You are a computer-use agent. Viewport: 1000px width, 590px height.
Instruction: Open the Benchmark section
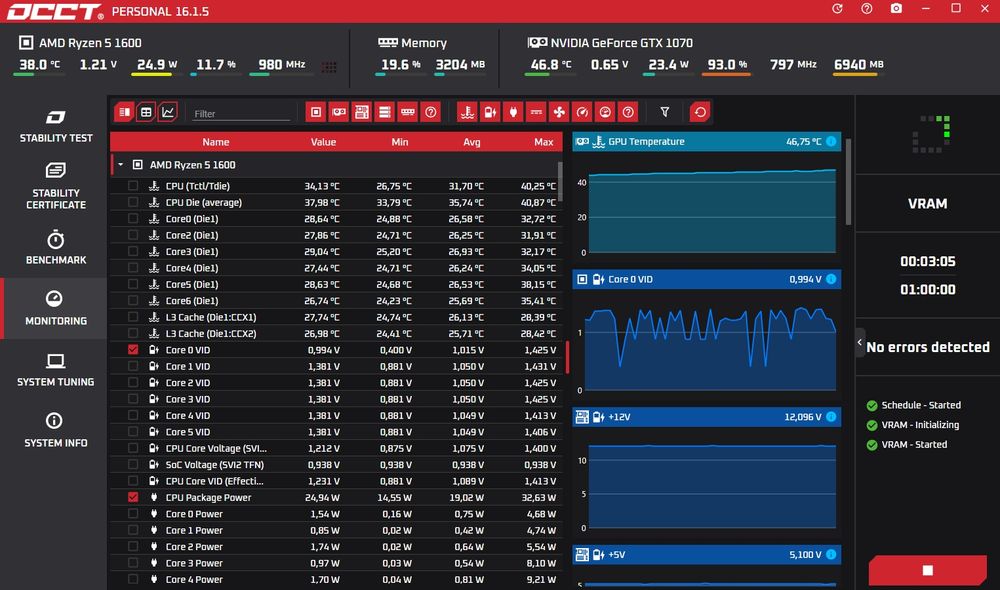(55, 248)
